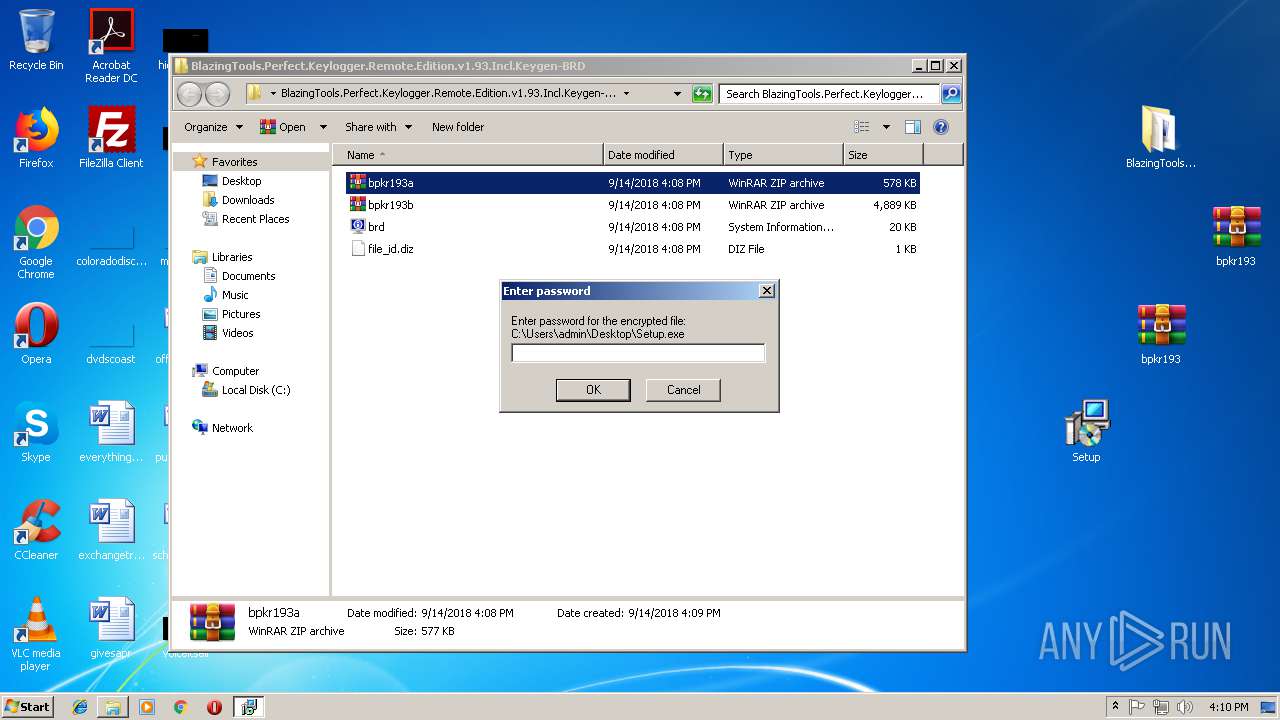1280x720 pixels.
Task: Select bpkr193b archive file icon
Action: tap(357, 205)
